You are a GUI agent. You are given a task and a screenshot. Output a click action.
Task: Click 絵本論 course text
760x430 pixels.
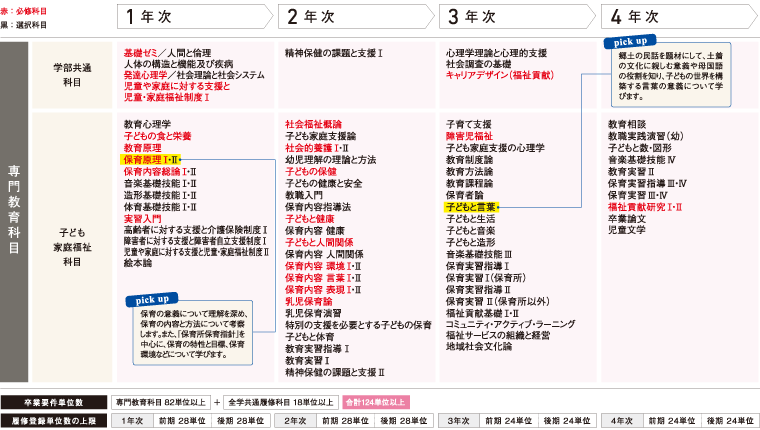point(138,263)
